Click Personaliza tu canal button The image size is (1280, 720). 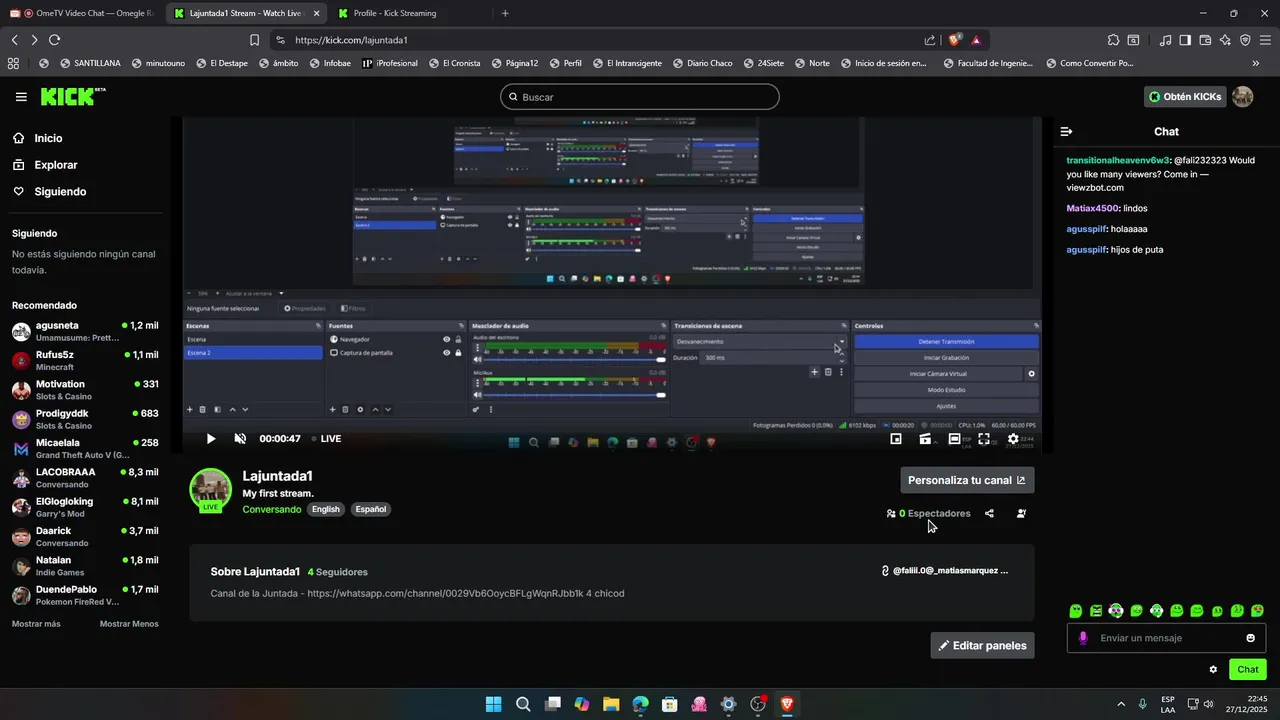tap(967, 480)
